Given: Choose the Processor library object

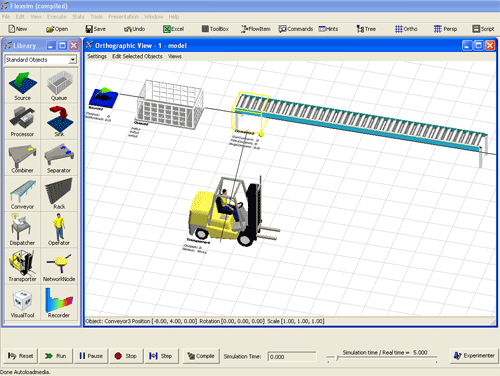Looking at the screenshot, I should 22,121.
